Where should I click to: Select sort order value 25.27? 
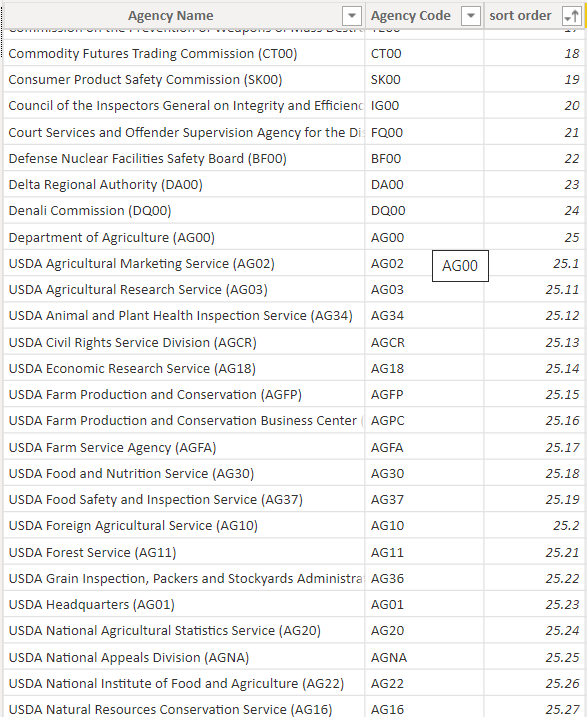pyautogui.click(x=534, y=707)
